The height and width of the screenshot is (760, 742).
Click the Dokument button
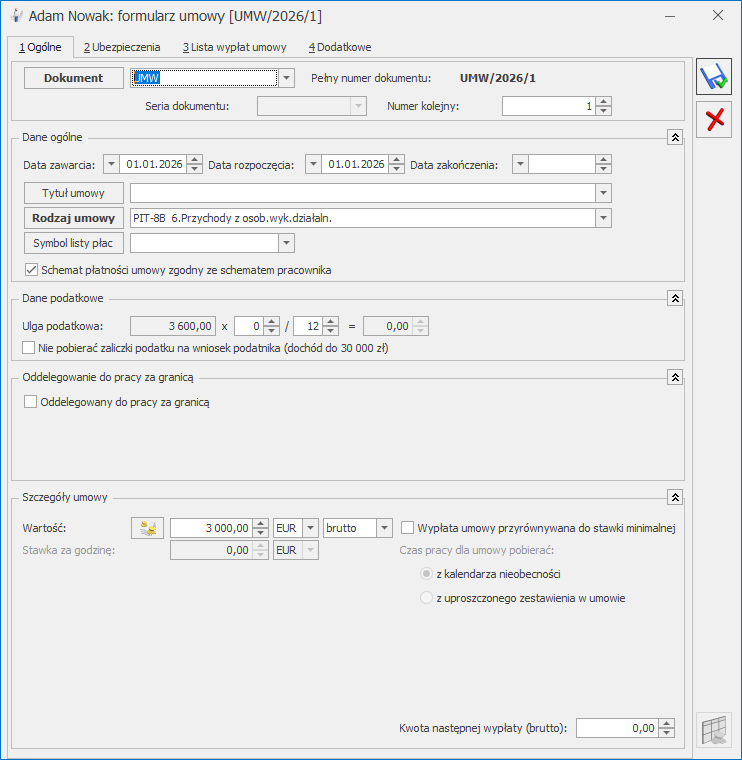coord(72,78)
